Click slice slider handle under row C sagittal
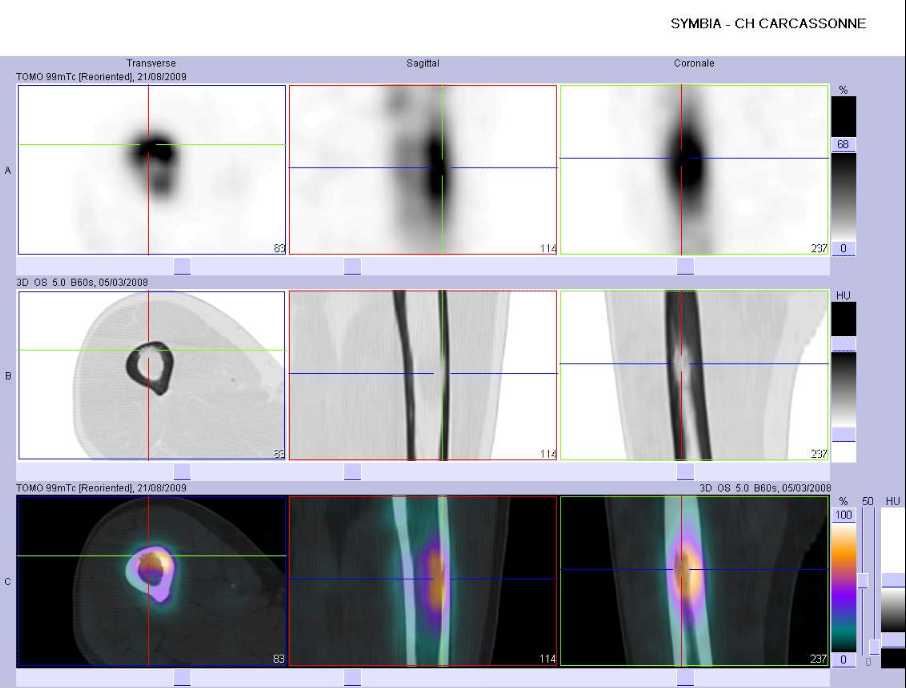 click(352, 678)
